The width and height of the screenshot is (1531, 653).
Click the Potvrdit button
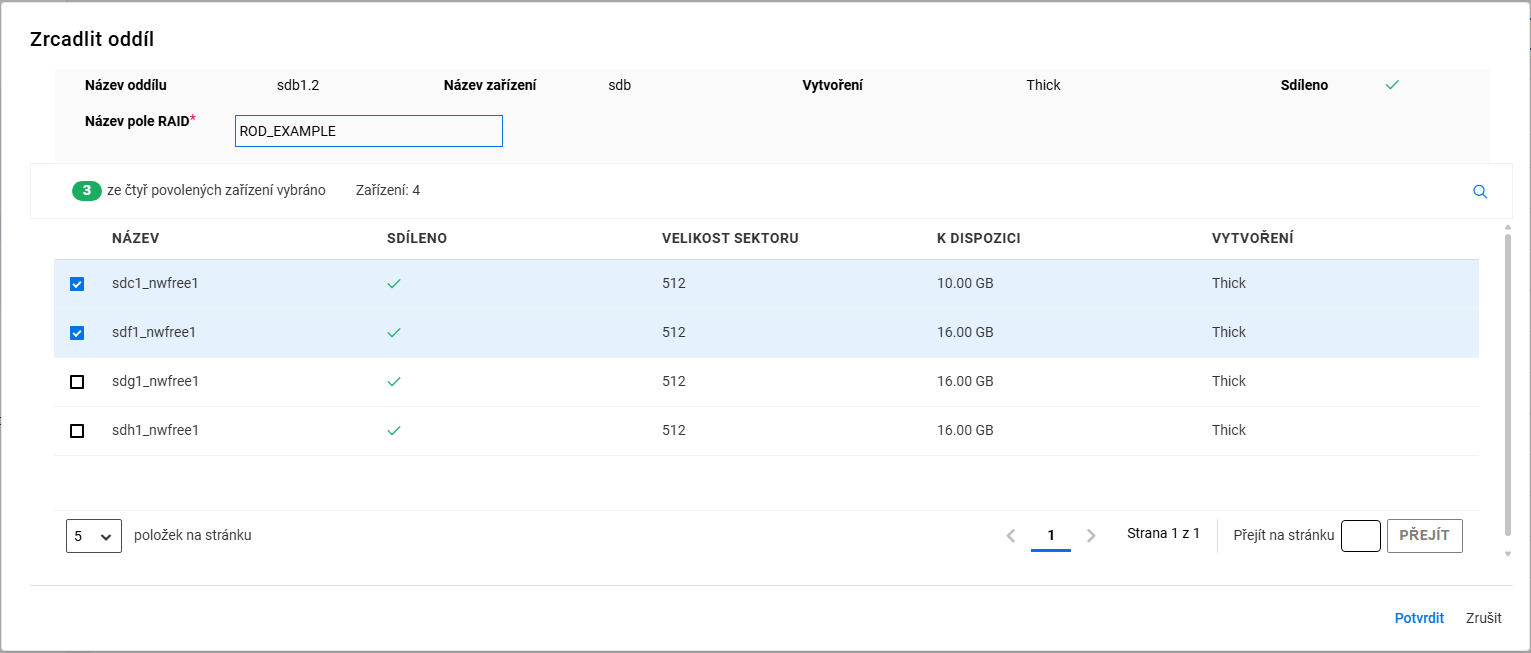pyautogui.click(x=1419, y=618)
